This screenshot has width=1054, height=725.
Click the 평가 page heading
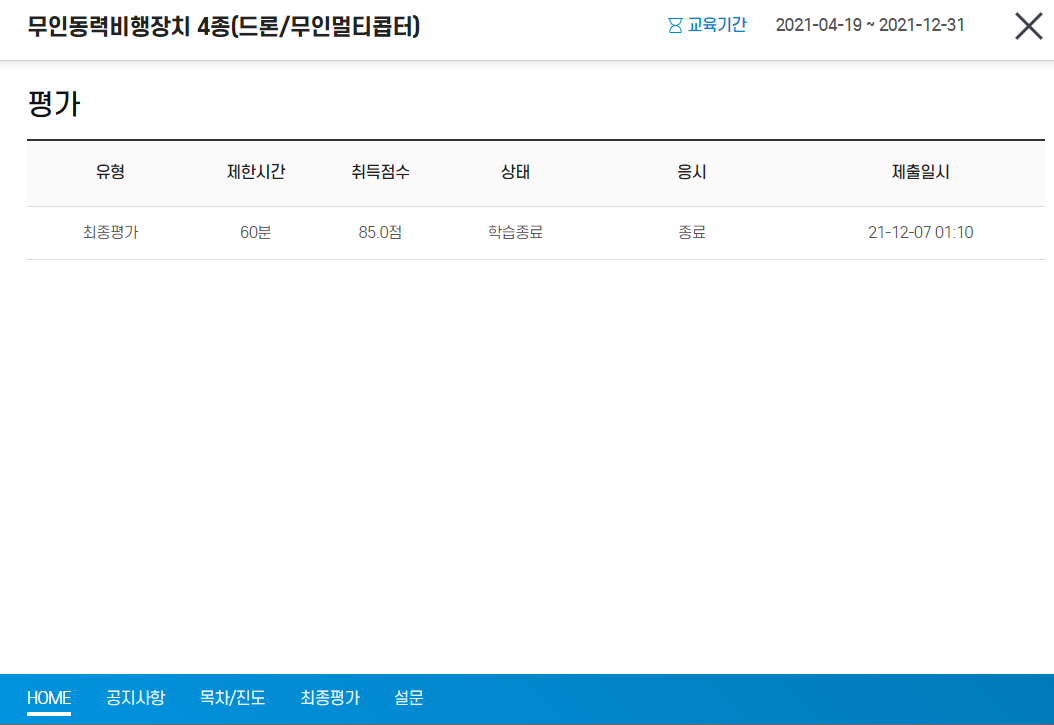pos(54,103)
